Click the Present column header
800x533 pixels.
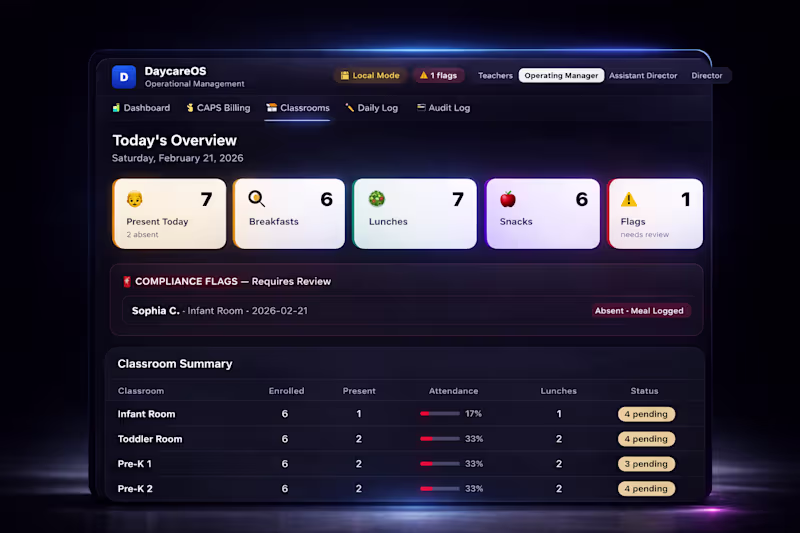(359, 391)
